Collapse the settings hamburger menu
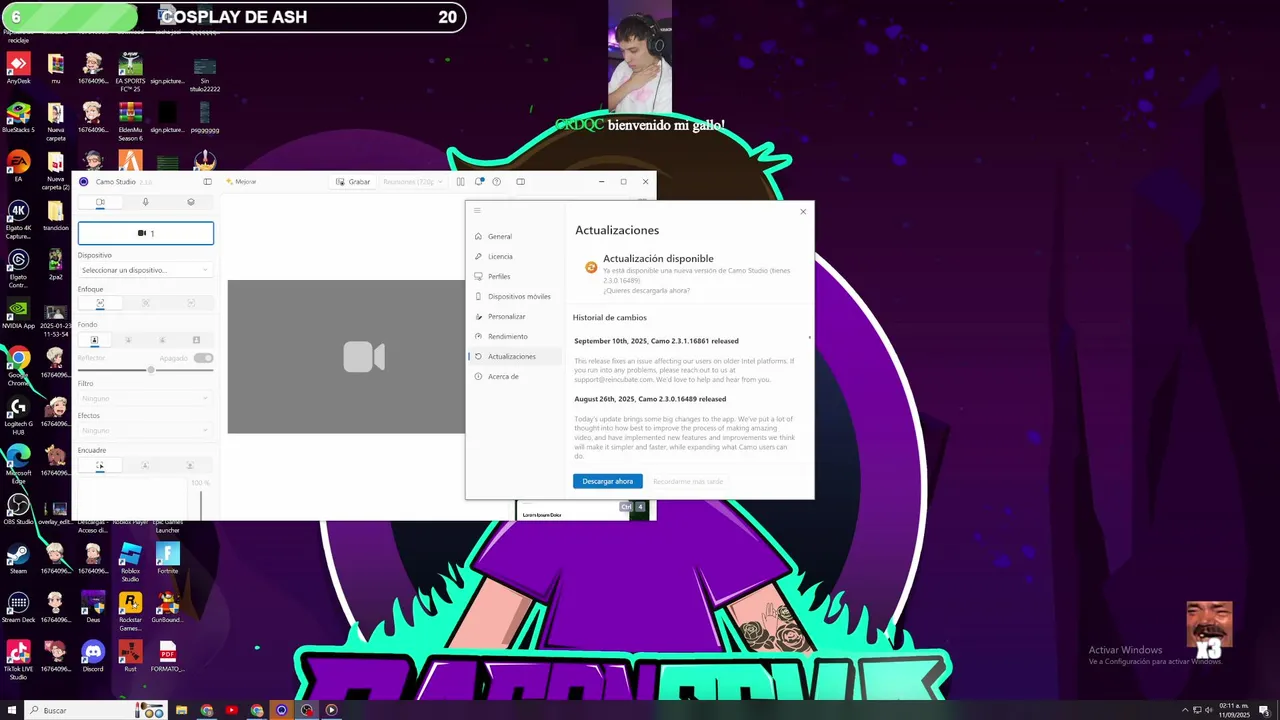The height and width of the screenshot is (720, 1280). click(477, 210)
